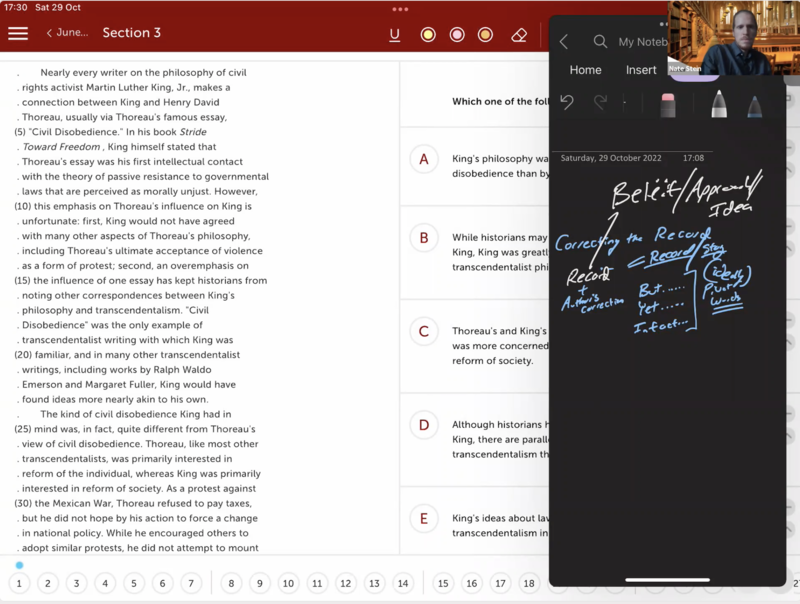Redo the stroke in the notebook
This screenshot has width=800, height=604.
600,102
